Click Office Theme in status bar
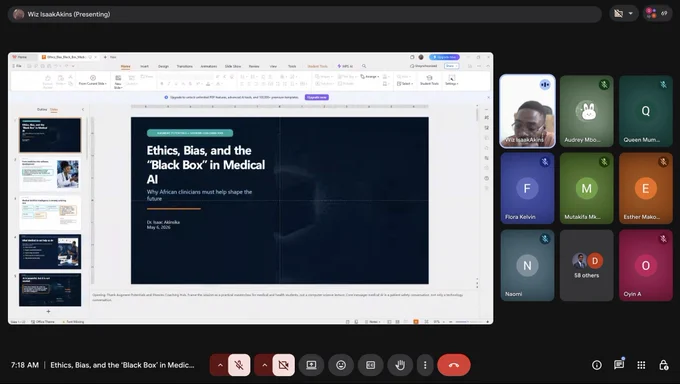Image resolution: width=680 pixels, height=384 pixels. tap(43, 322)
